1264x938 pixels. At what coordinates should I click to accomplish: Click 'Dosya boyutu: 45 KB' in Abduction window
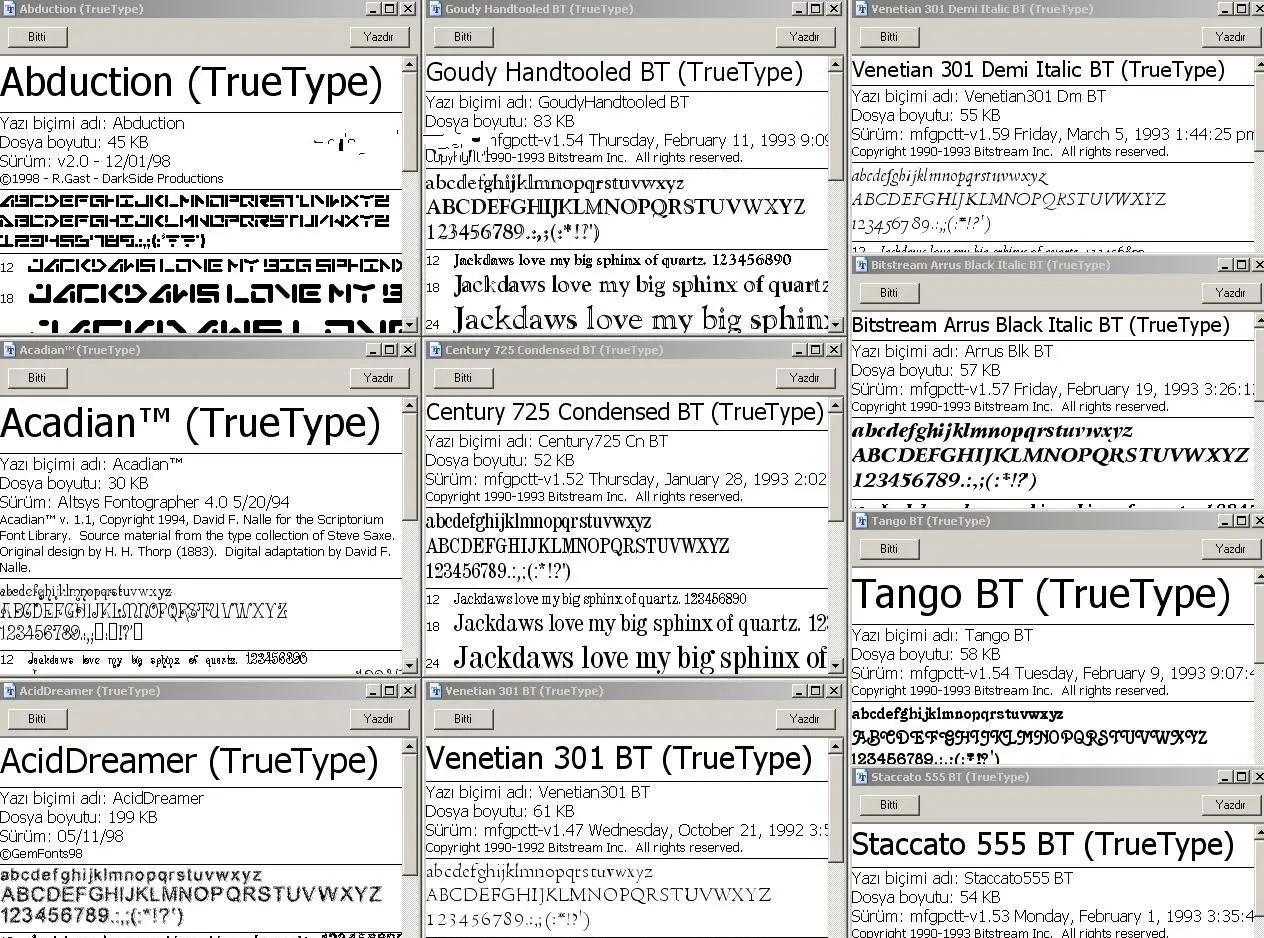74,142
